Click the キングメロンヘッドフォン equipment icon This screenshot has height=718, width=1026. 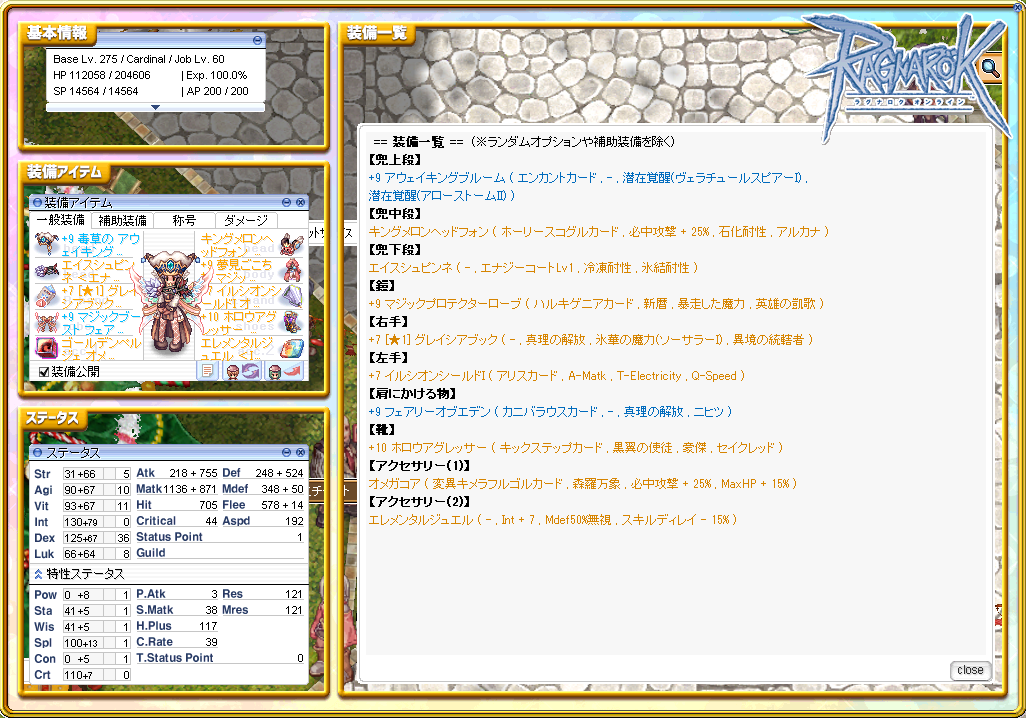[292, 244]
